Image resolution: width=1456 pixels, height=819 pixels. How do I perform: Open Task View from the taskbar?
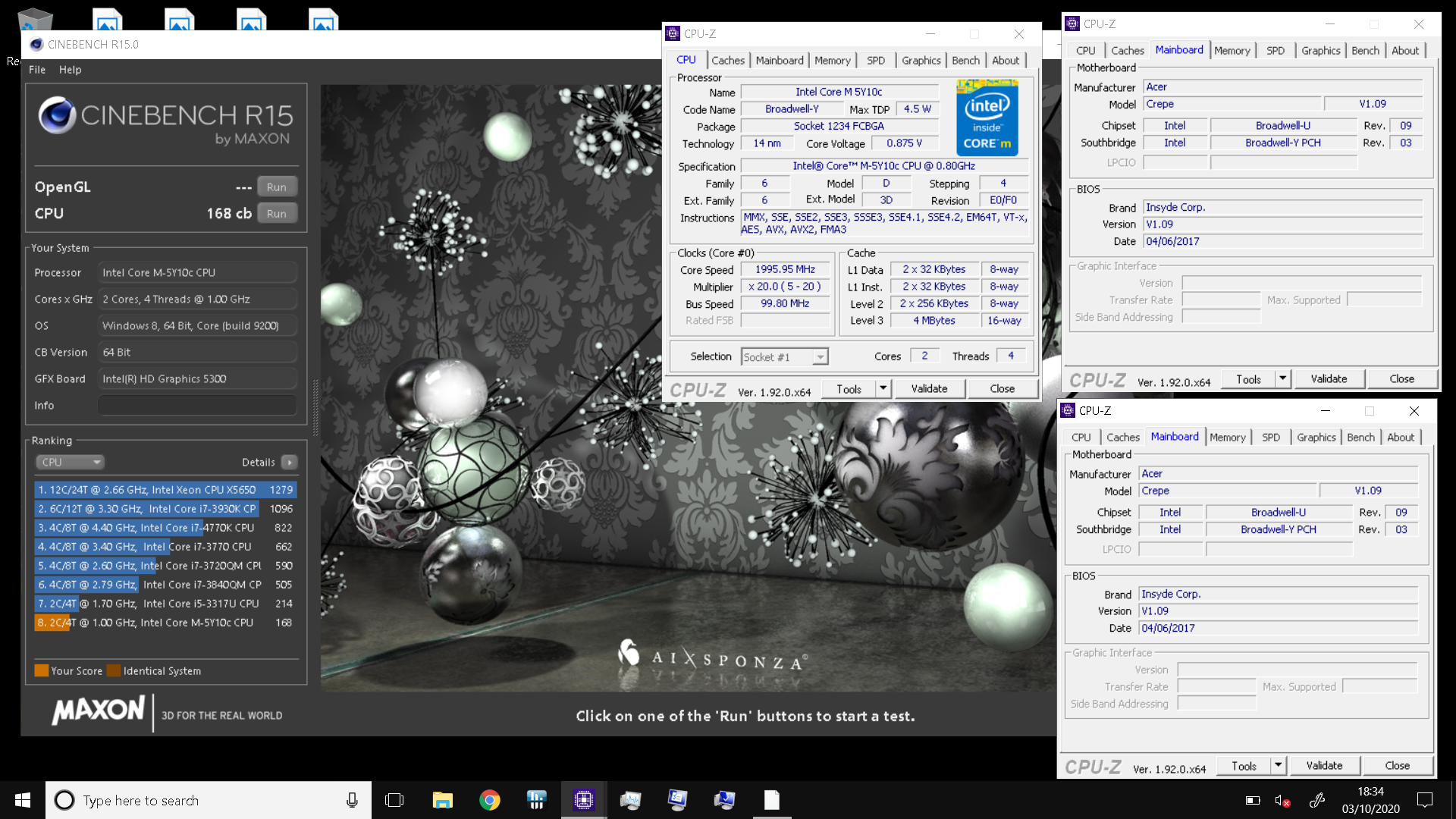pos(394,800)
